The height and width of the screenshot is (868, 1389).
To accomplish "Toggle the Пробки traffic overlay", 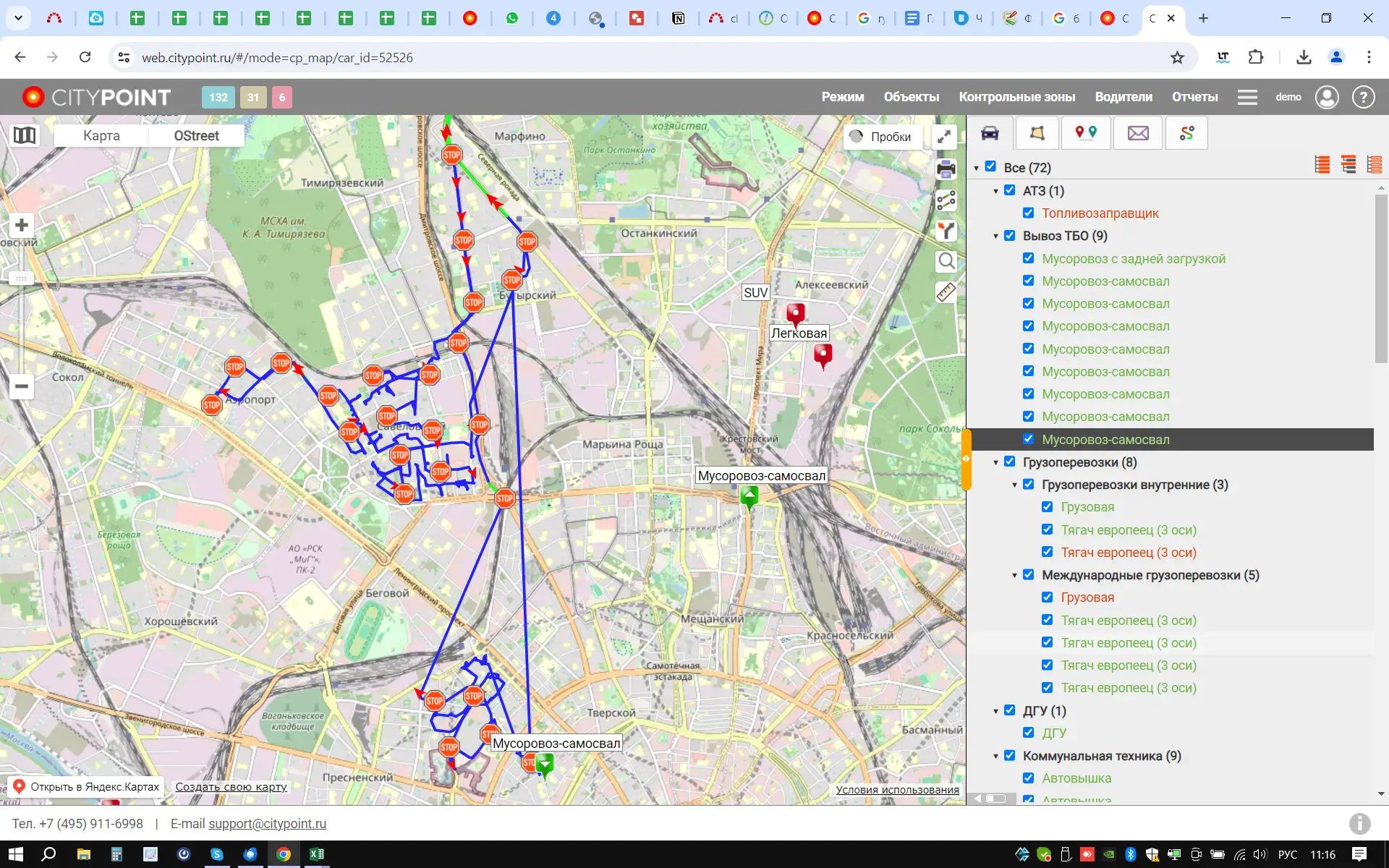I will [x=883, y=136].
